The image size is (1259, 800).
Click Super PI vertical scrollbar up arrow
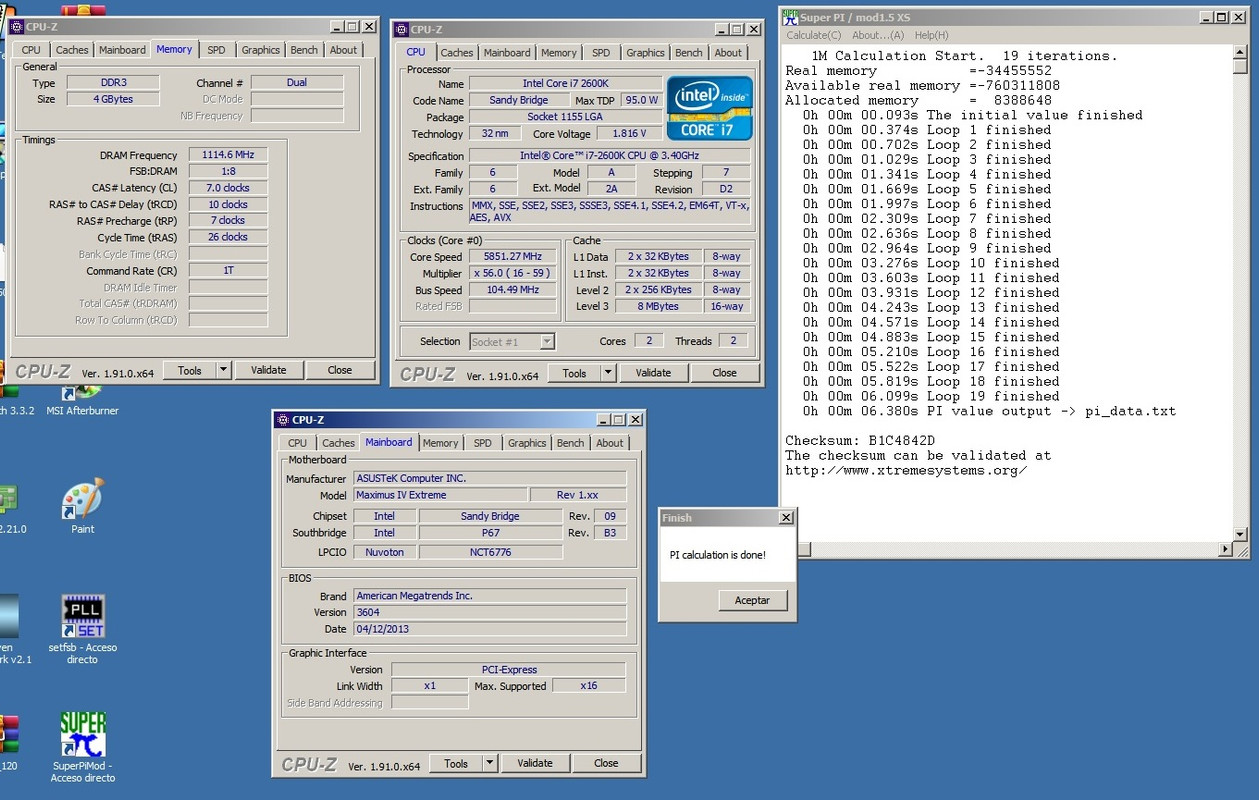(1241, 53)
